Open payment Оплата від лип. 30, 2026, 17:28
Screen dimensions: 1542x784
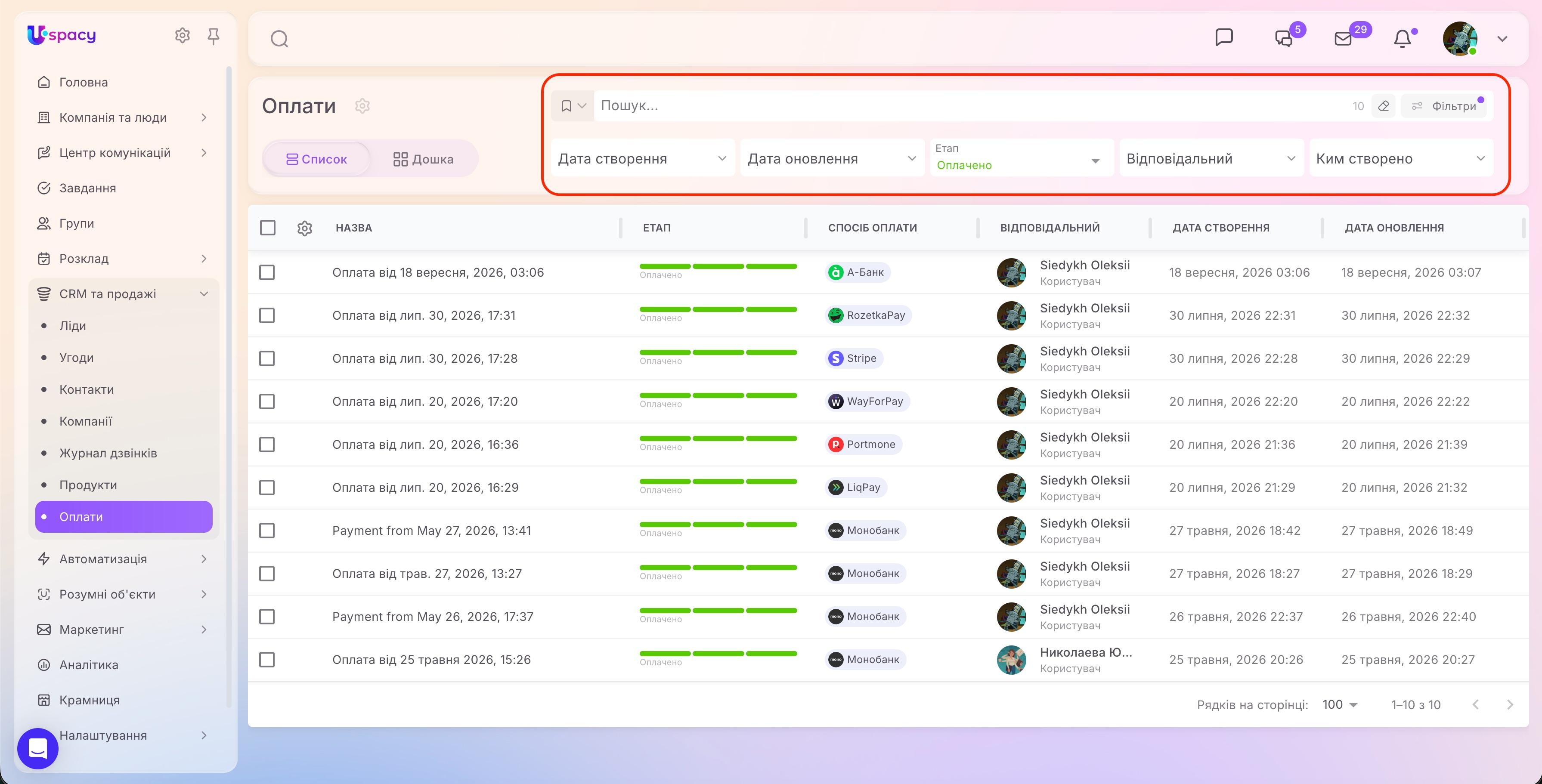pos(425,358)
